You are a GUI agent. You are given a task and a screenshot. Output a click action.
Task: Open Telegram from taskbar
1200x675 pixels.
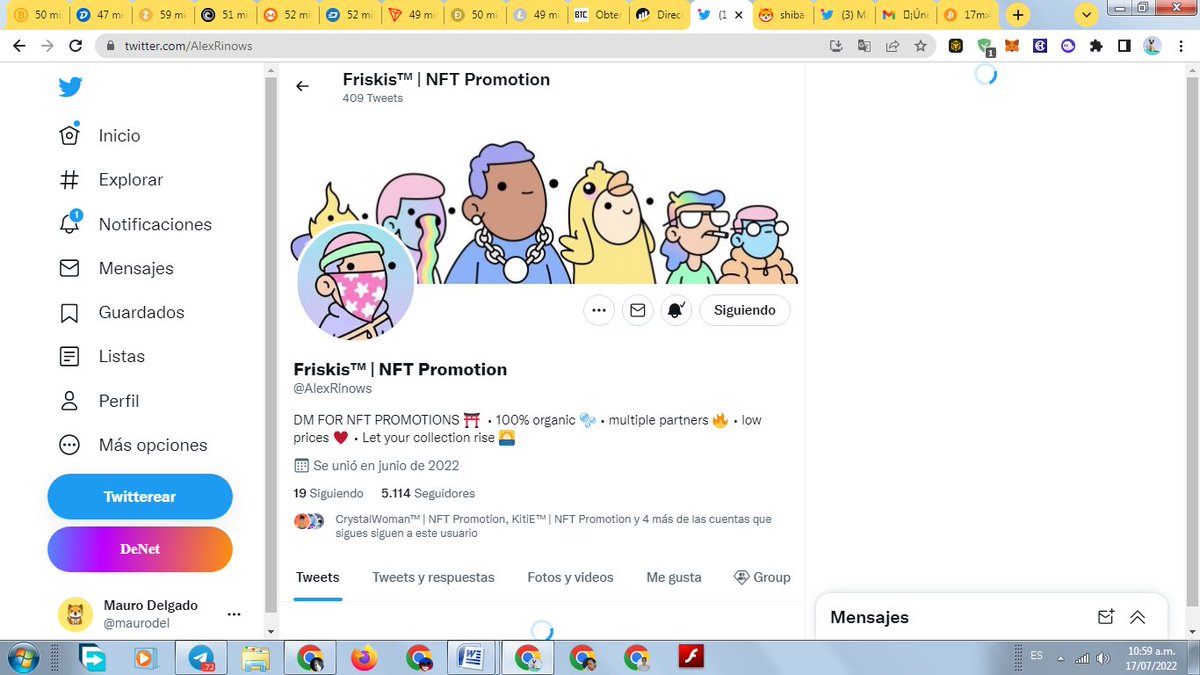coord(203,658)
